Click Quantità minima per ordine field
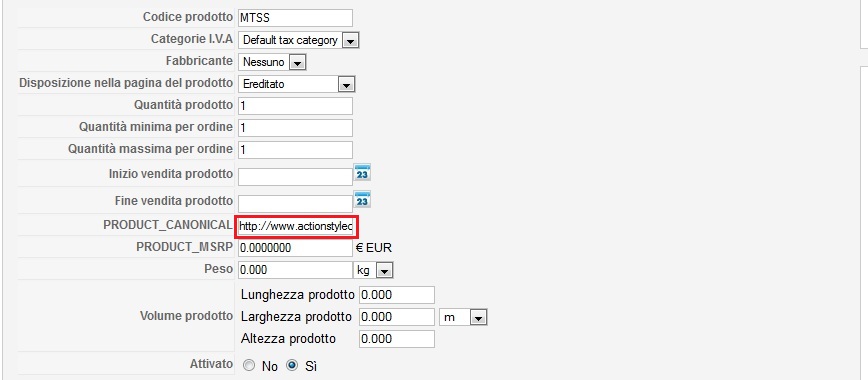Viewport: 868px width, 380px height. [295, 127]
